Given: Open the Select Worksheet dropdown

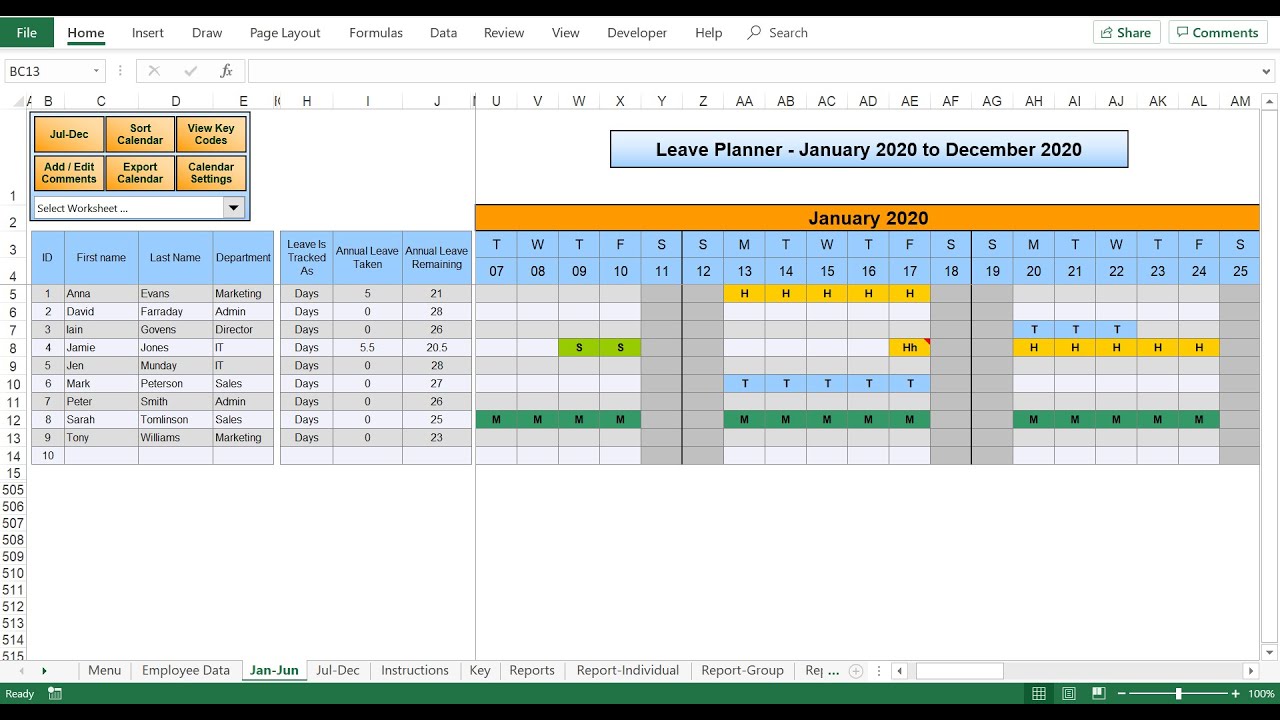Looking at the screenshot, I should tap(233, 208).
